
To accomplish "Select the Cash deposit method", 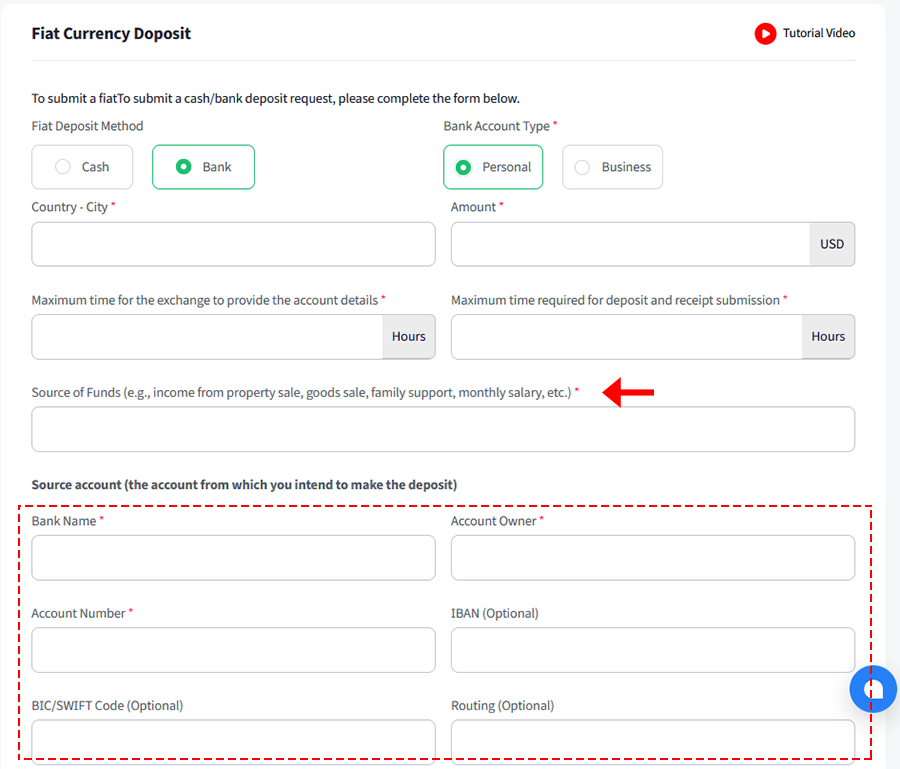I will [x=82, y=167].
